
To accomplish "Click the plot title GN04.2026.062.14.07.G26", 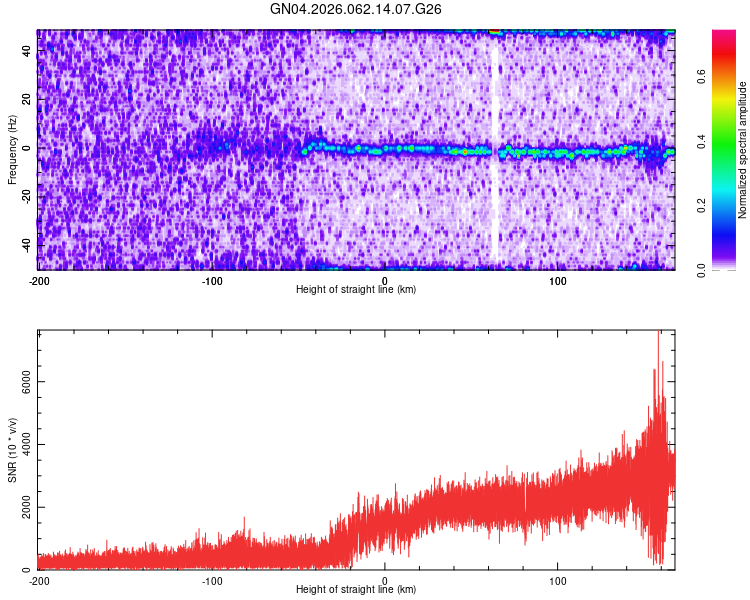I will point(355,9).
